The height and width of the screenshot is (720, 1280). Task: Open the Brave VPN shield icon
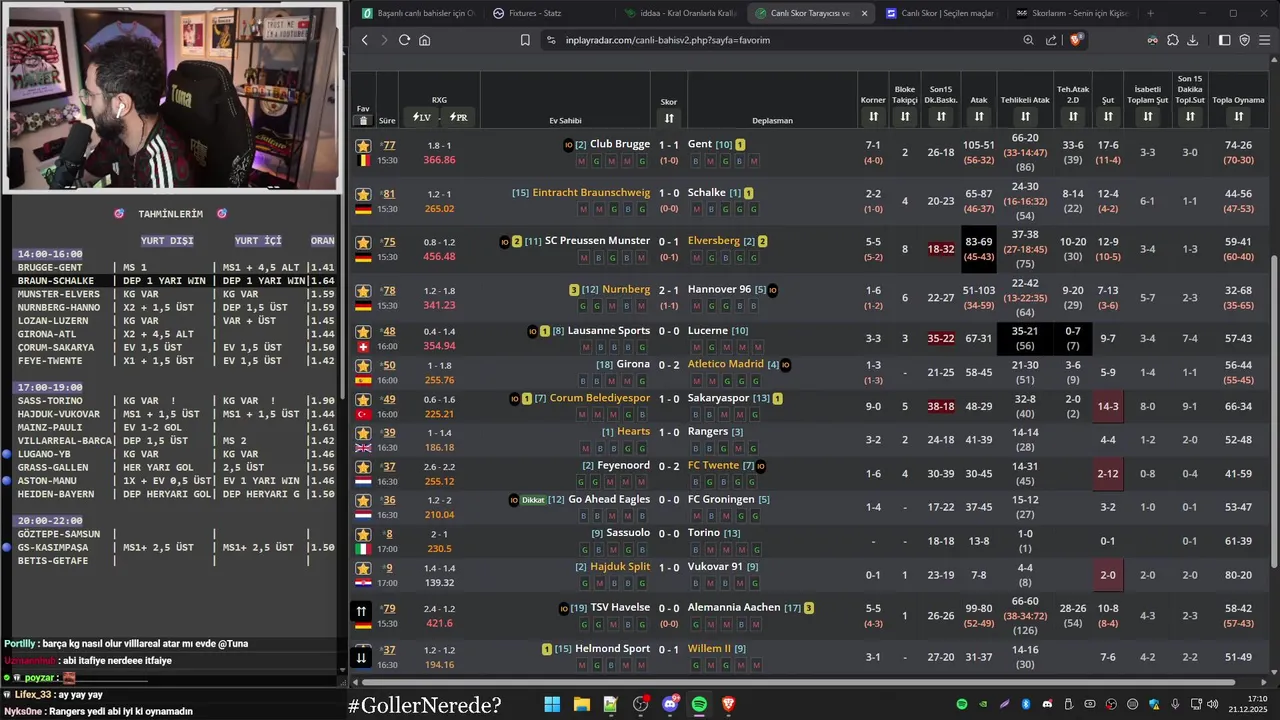click(1245, 40)
